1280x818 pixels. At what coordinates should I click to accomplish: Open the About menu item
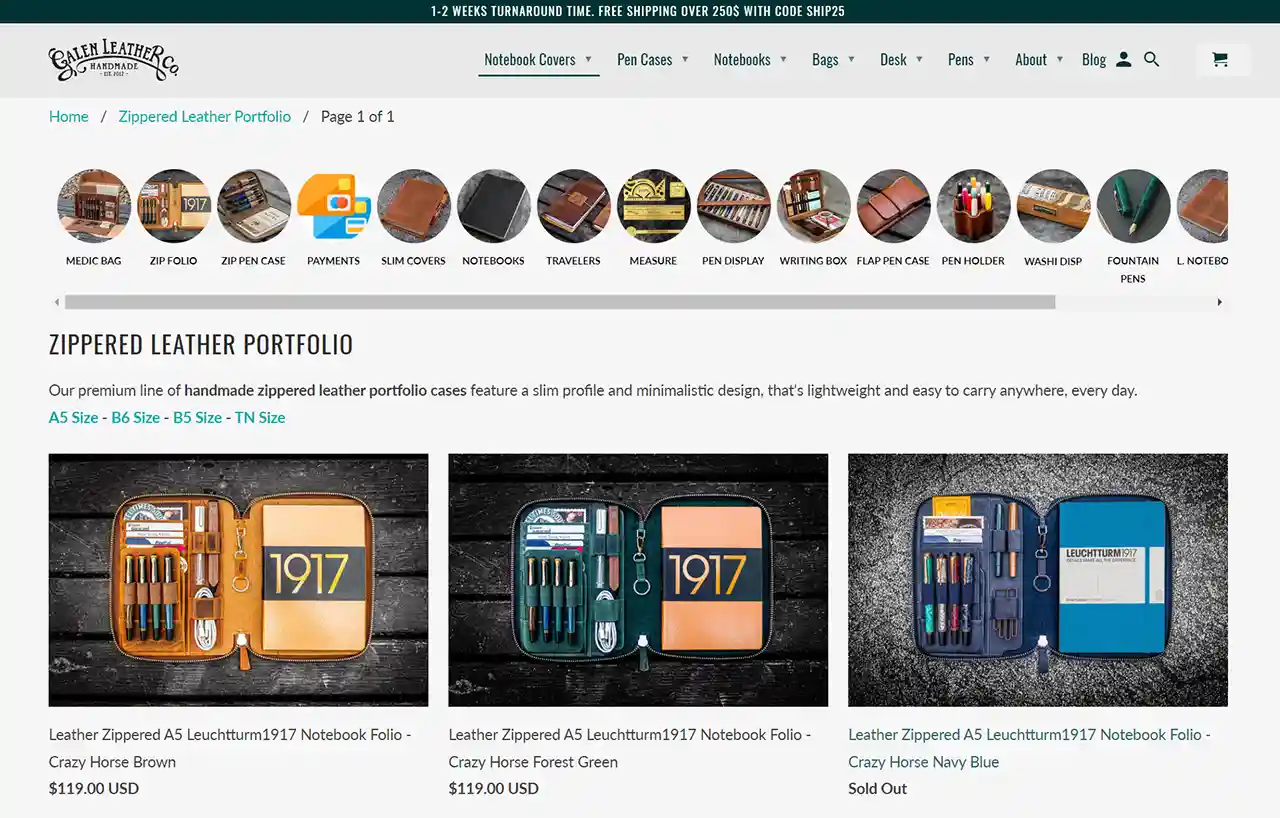(1031, 60)
